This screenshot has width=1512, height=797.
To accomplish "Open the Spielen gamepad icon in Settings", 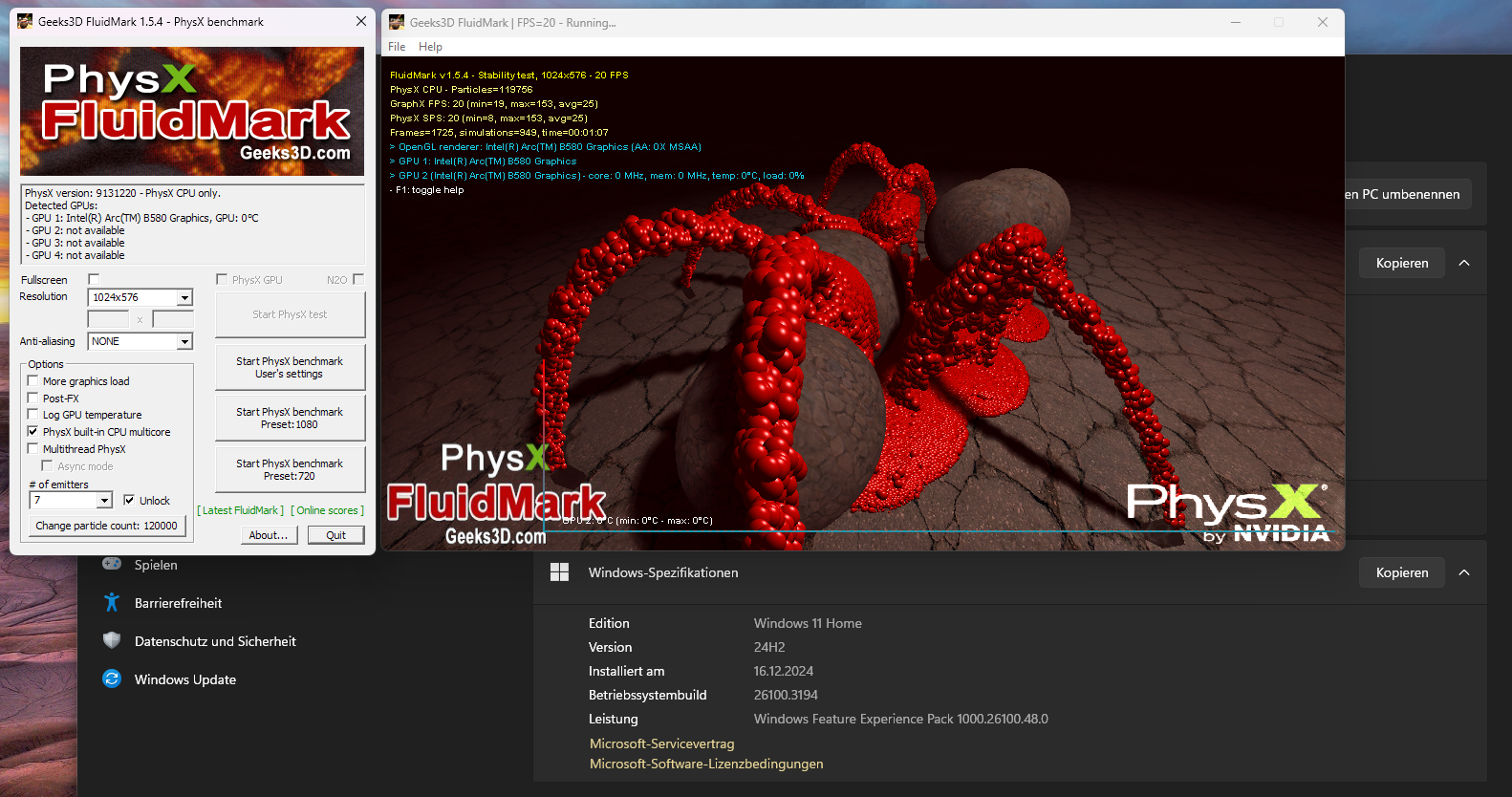I will [112, 564].
